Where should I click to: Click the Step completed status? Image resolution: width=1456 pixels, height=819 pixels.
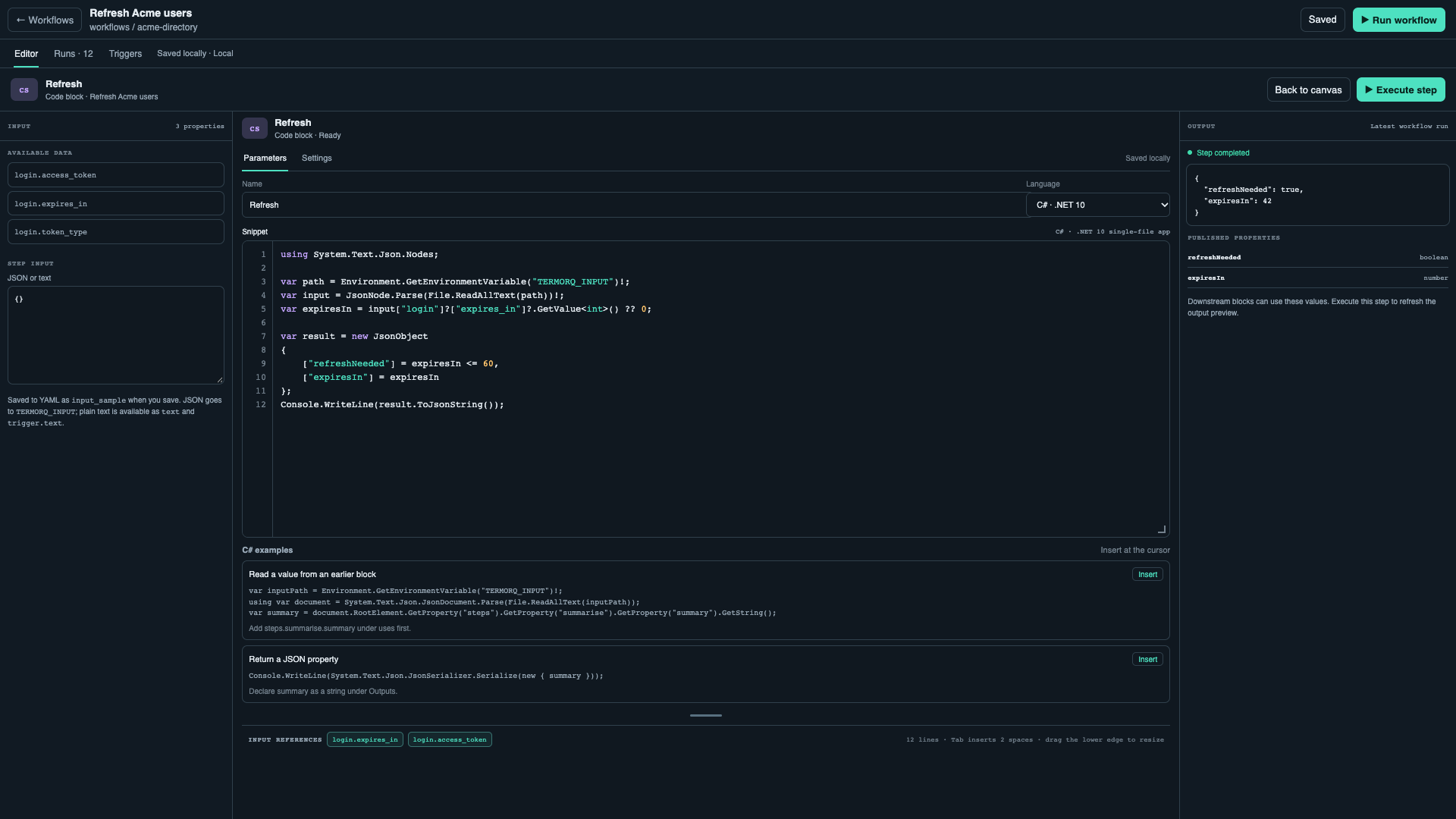pos(1219,153)
